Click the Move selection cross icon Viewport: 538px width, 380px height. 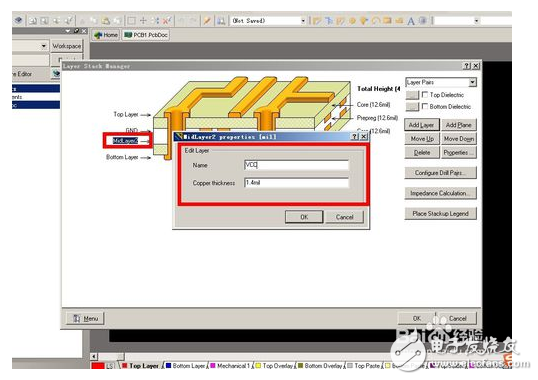[143, 21]
